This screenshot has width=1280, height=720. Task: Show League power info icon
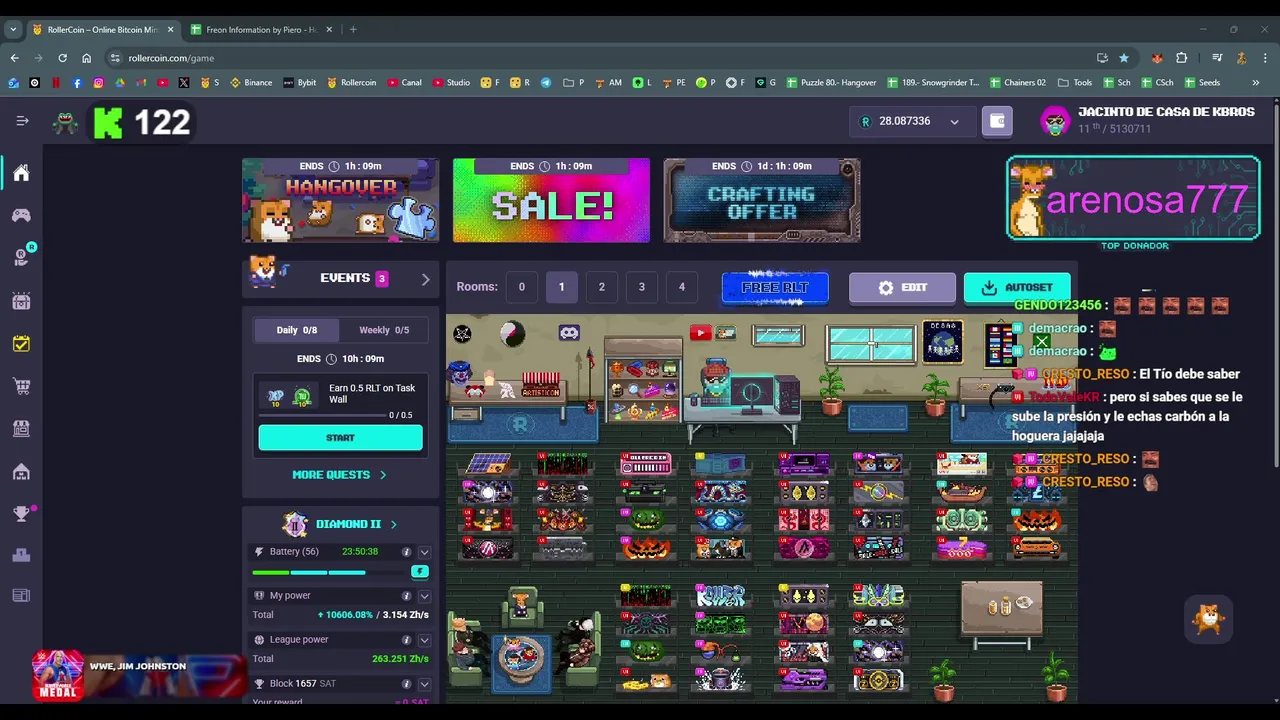coord(406,640)
